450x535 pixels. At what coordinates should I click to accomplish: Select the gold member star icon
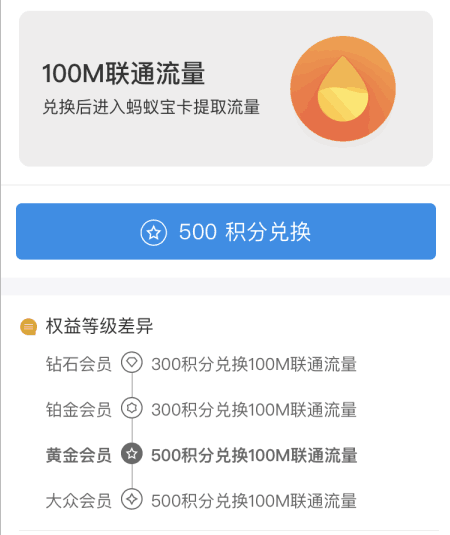pos(132,453)
